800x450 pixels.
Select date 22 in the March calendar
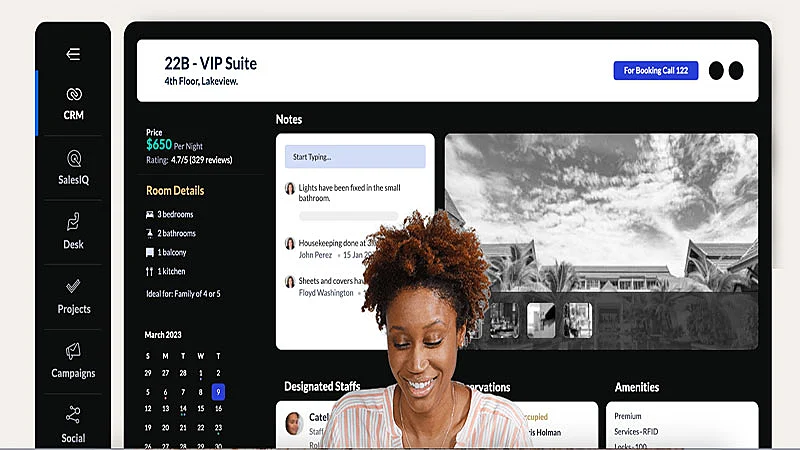pyautogui.click(x=201, y=428)
